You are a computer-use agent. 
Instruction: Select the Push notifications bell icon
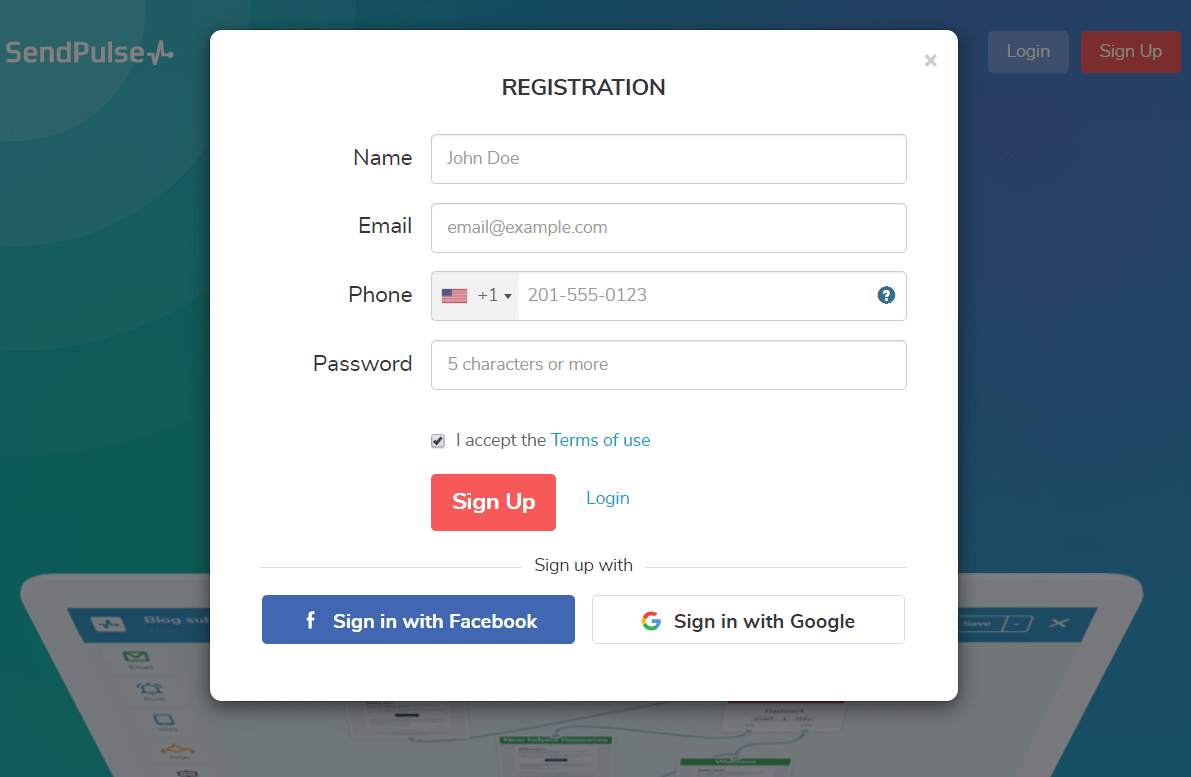[x=150, y=689]
